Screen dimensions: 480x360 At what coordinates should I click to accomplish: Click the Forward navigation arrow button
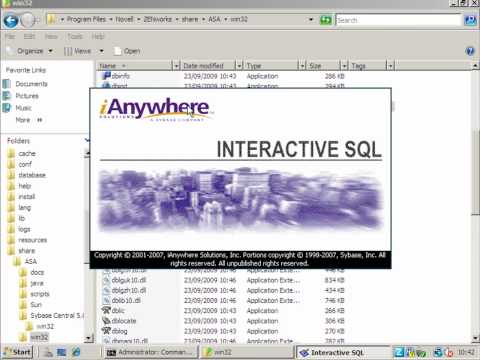pyautogui.click(x=28, y=21)
